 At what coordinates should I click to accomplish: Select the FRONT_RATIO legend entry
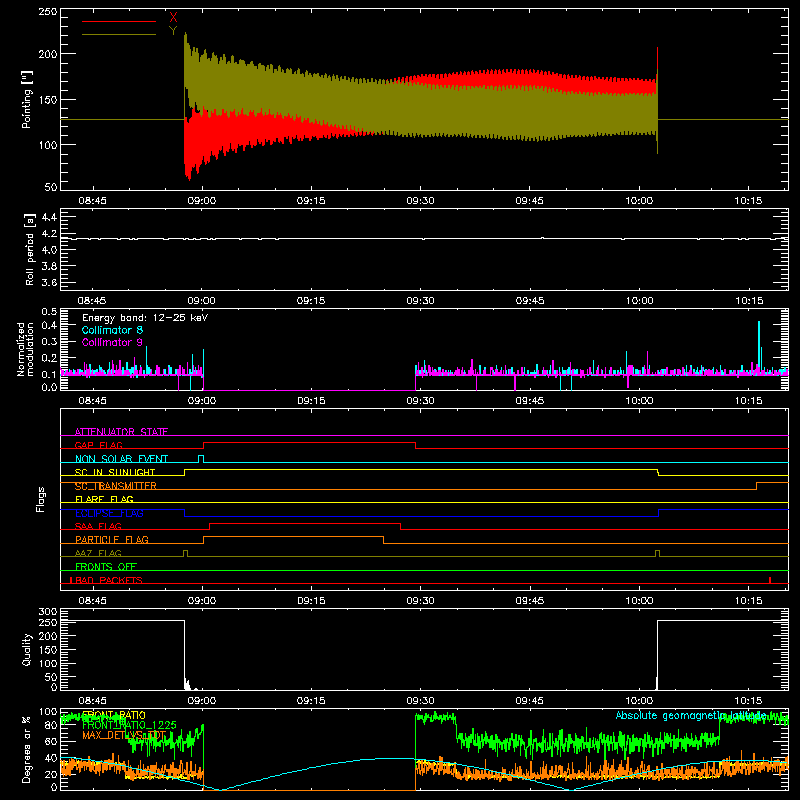coord(114,715)
